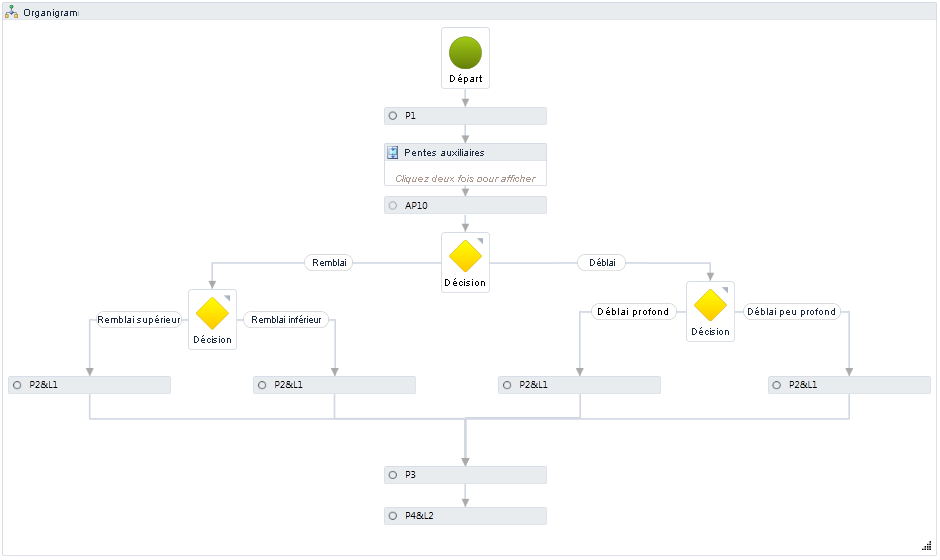Click the Organigramme panel title icon
The width and height of the screenshot is (940, 560).
[x=12, y=12]
